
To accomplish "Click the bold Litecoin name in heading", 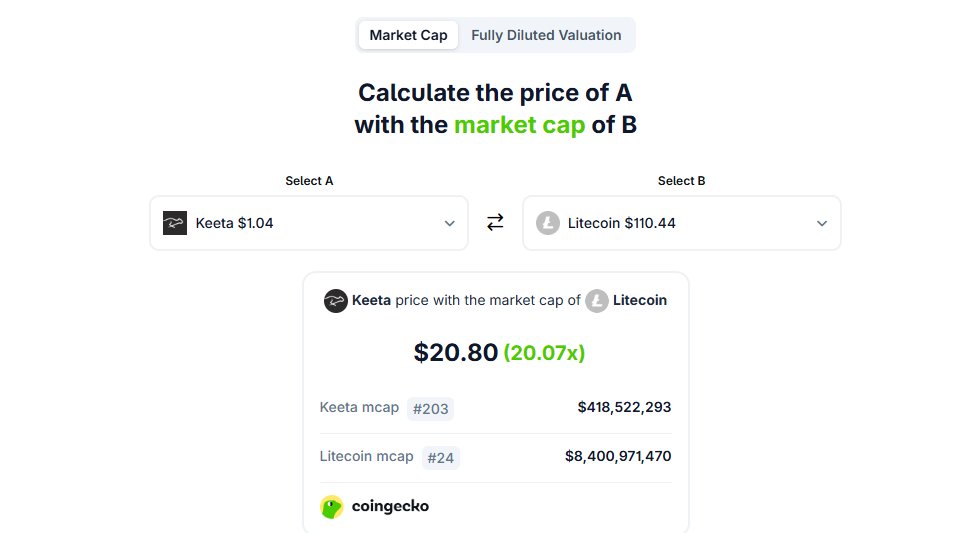I will point(640,300).
